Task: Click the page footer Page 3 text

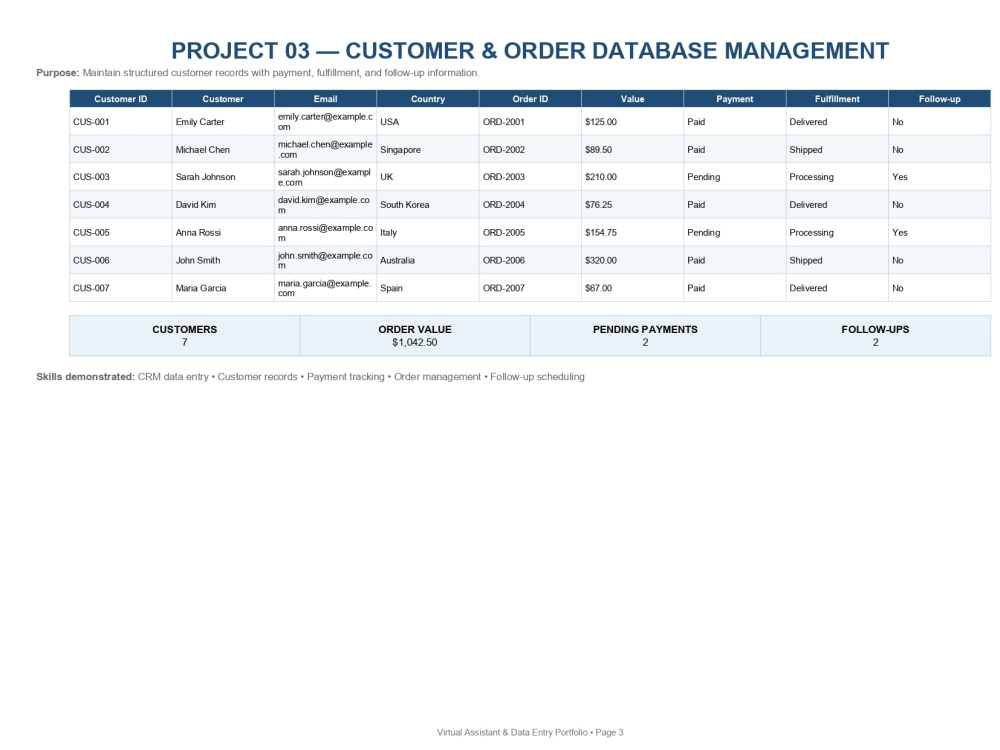Action: (530, 732)
